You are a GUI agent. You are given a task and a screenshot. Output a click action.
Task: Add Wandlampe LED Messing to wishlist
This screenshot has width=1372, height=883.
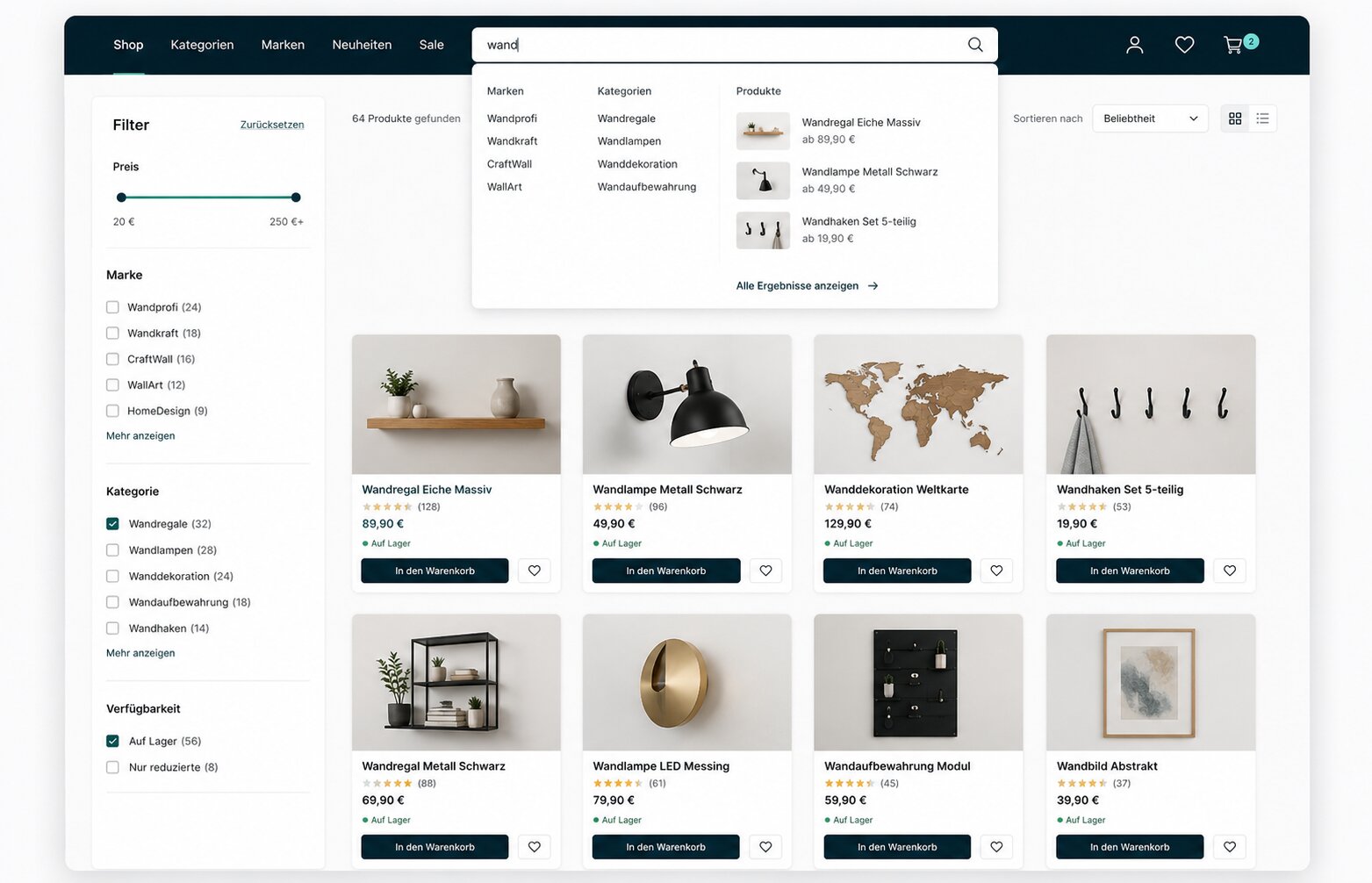click(x=765, y=847)
